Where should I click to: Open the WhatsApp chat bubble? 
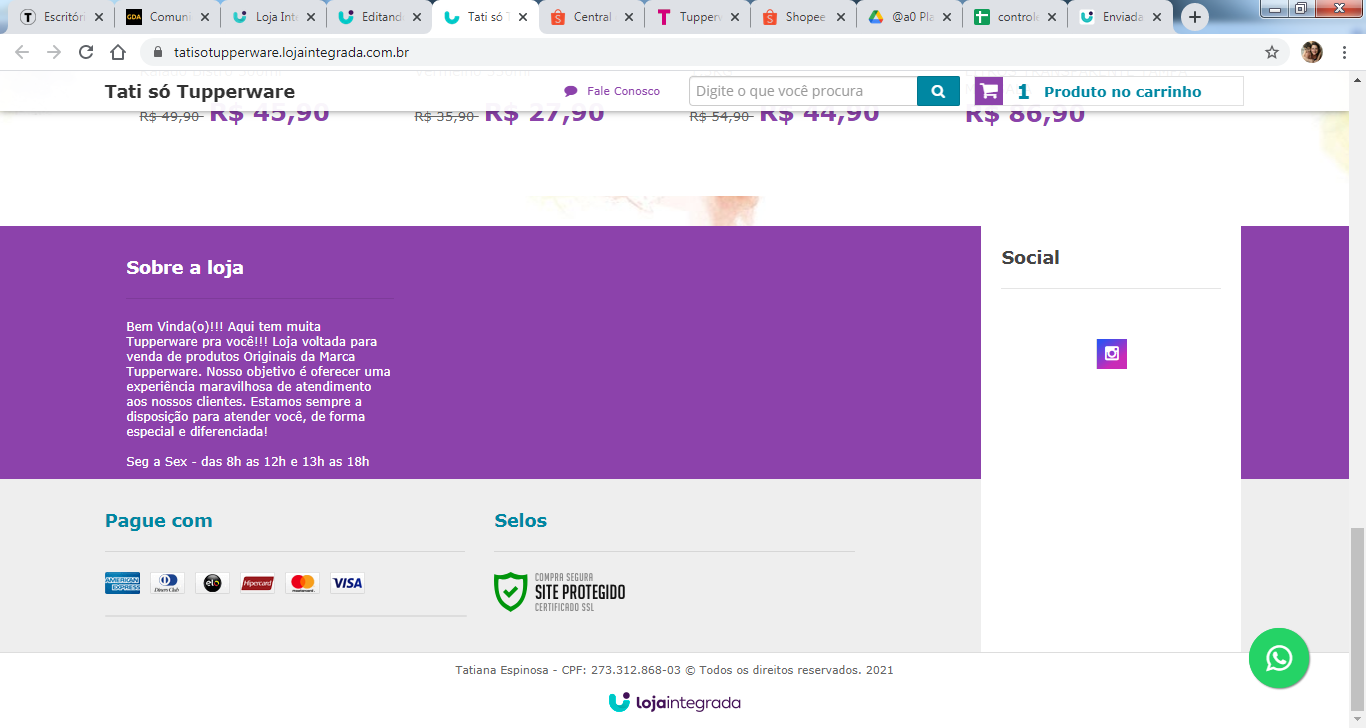pos(1279,658)
